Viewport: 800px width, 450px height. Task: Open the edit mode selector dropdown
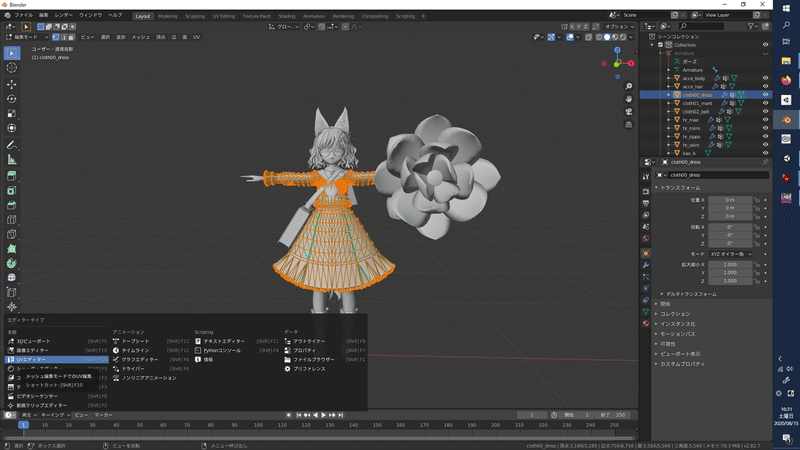tap(25, 36)
